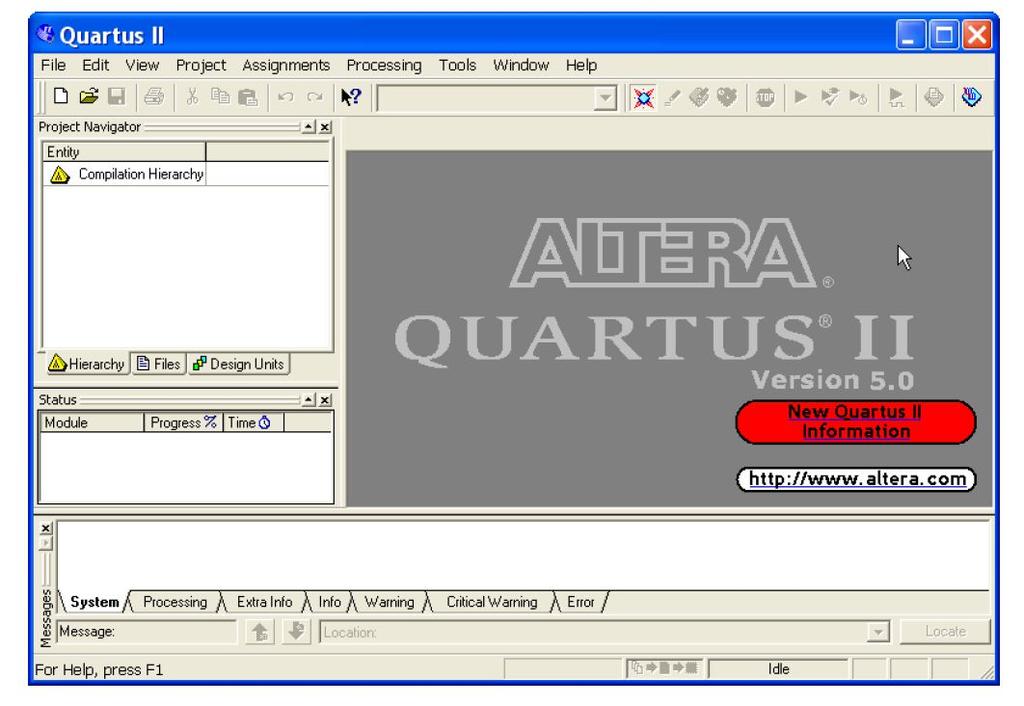1024x706 pixels.
Task: Select the Processing messages tab
Action: point(175,602)
